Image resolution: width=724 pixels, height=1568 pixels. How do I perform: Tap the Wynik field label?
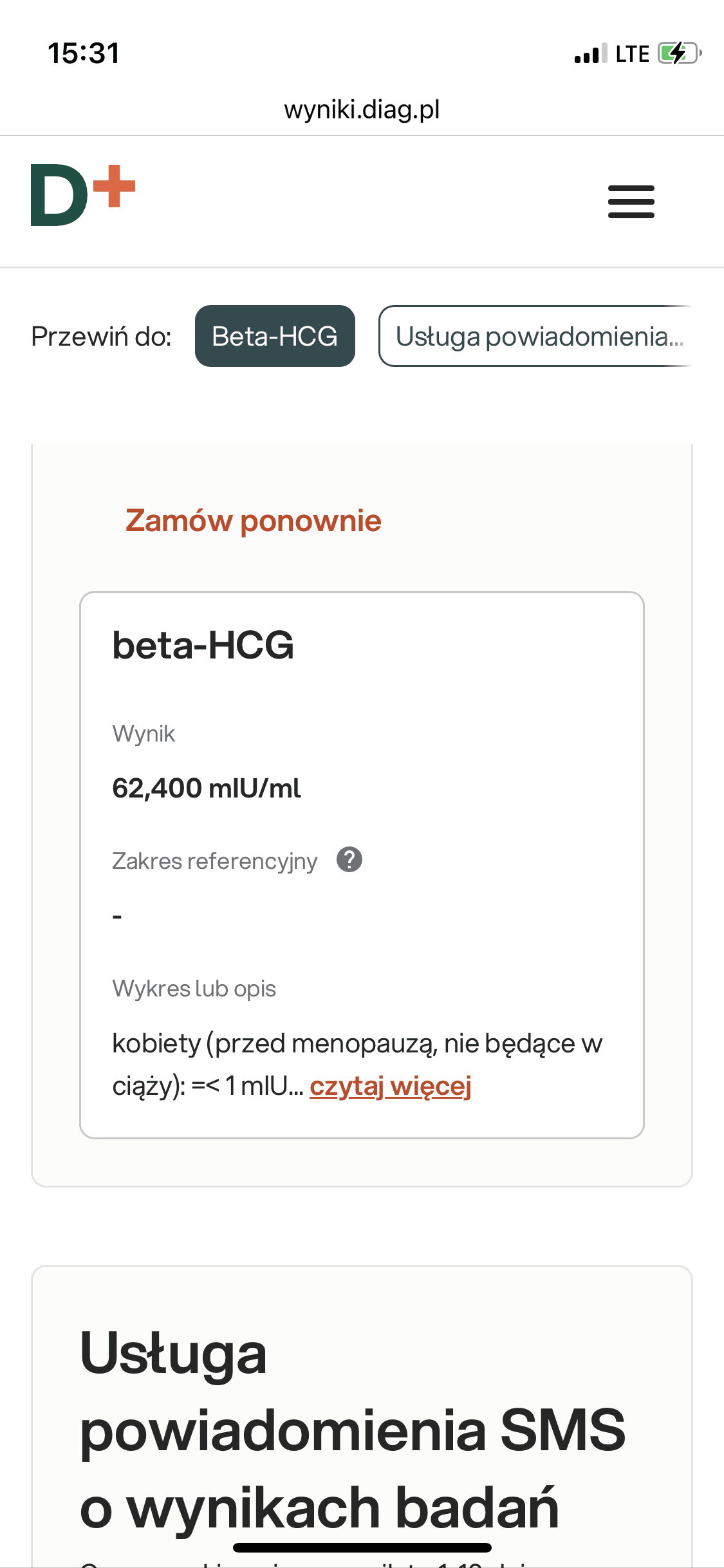click(x=144, y=733)
